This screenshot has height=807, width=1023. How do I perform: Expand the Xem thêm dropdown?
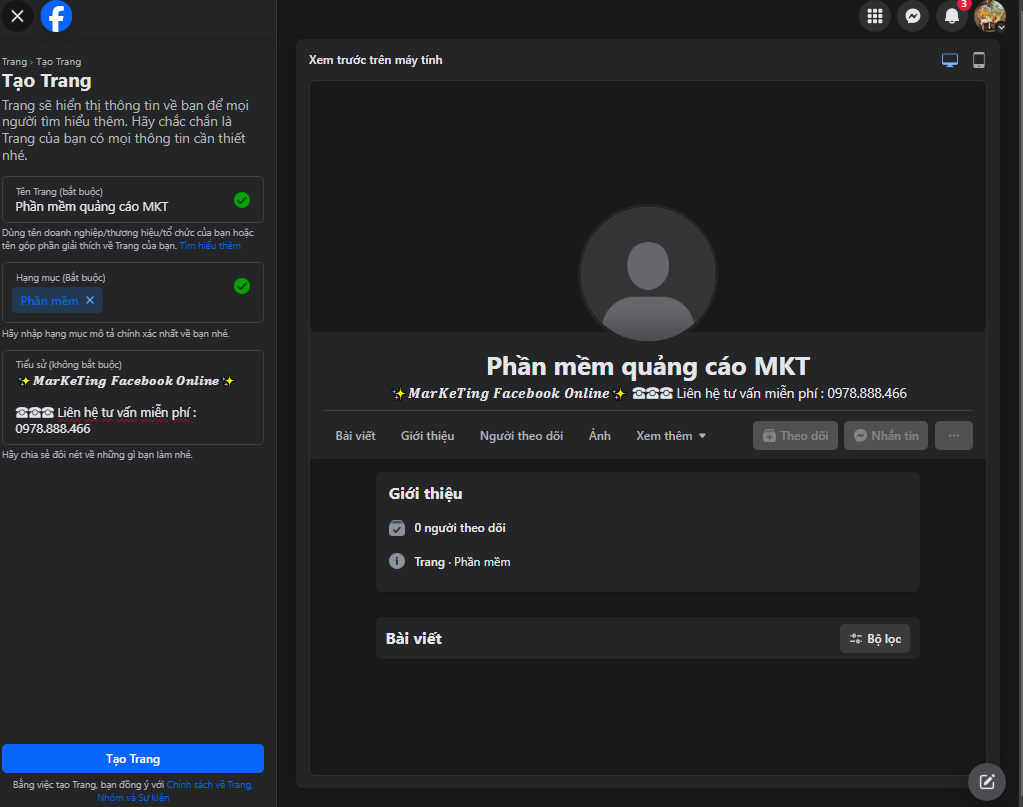pos(671,436)
